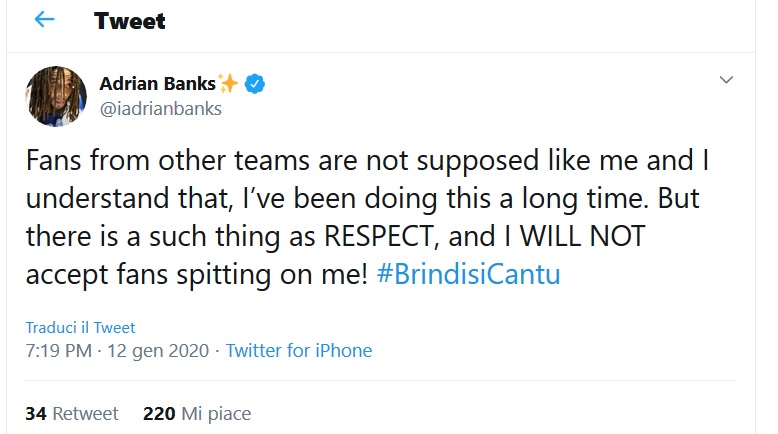
Task: Click the @iadrianbanks handle
Action: click(x=160, y=109)
